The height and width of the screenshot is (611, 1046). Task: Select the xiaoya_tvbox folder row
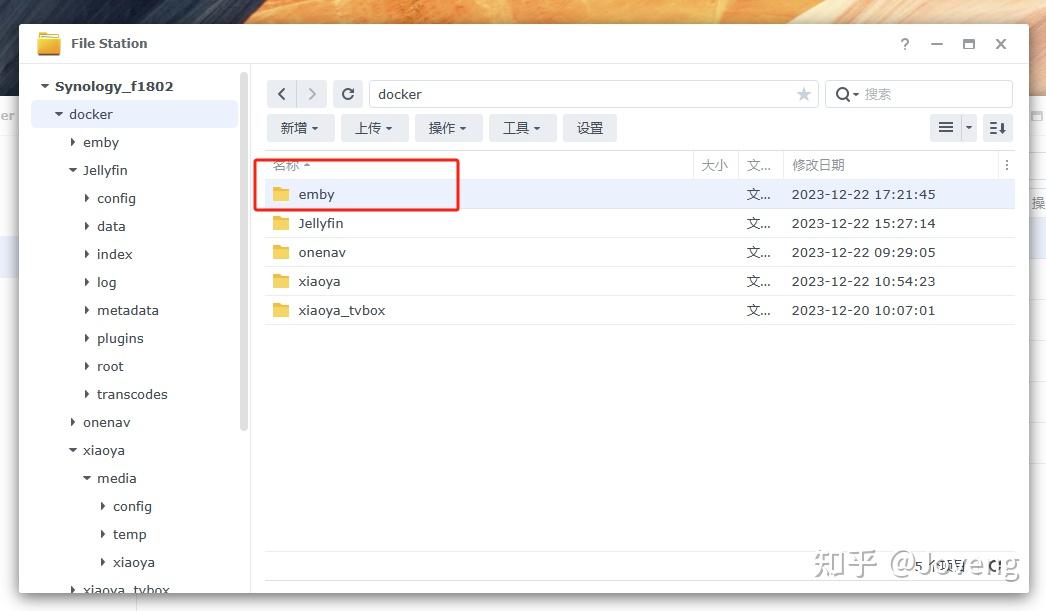tap(640, 310)
